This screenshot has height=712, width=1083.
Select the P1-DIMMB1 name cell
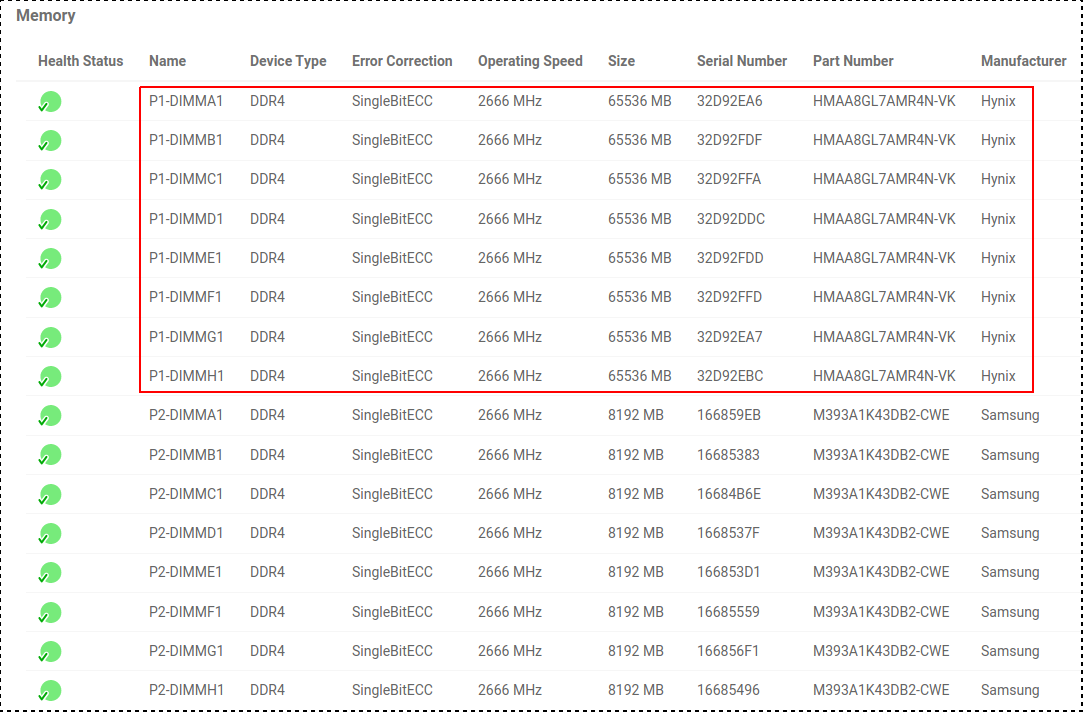point(186,140)
